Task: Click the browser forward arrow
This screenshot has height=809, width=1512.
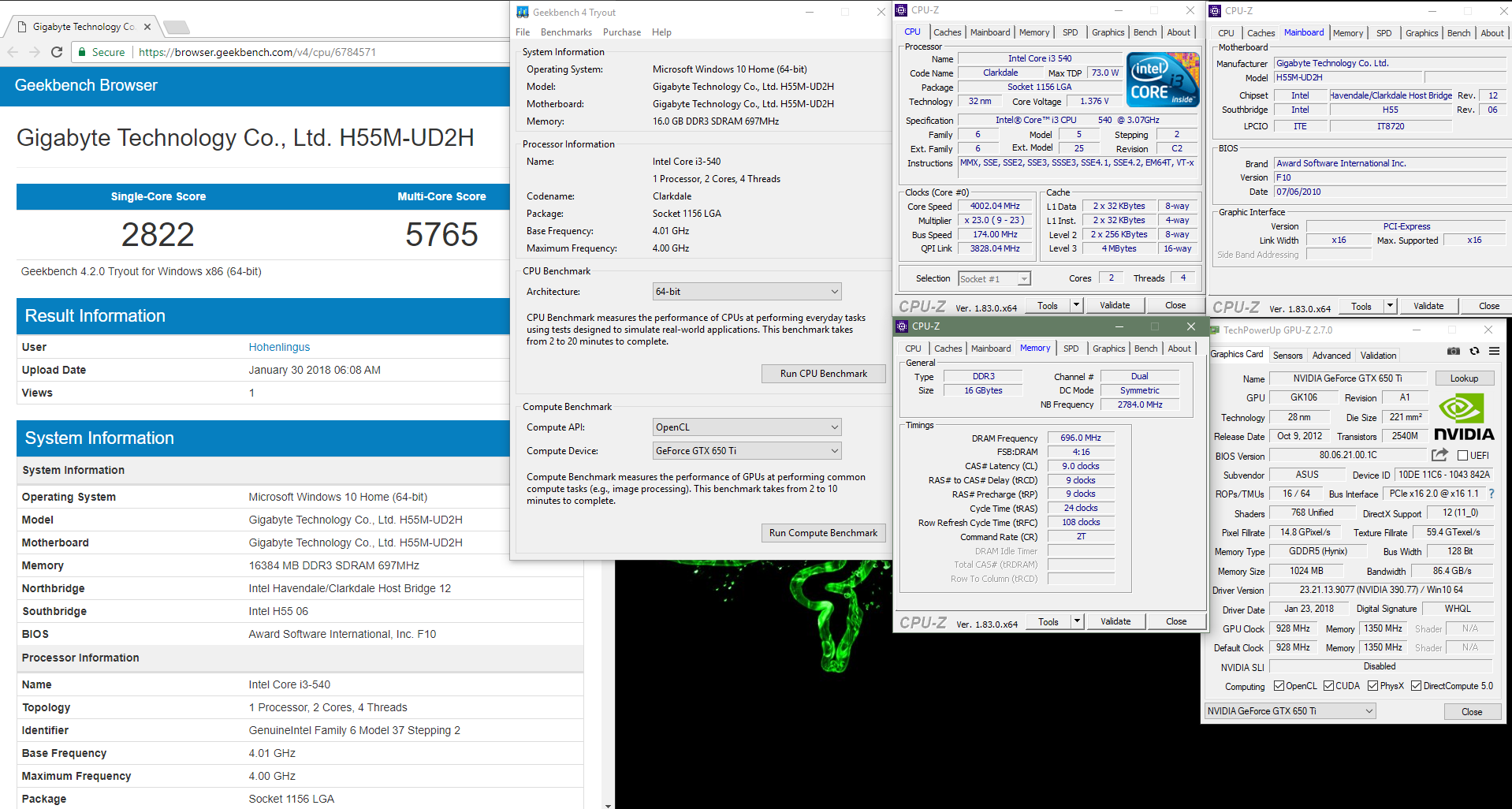Action: click(x=34, y=52)
